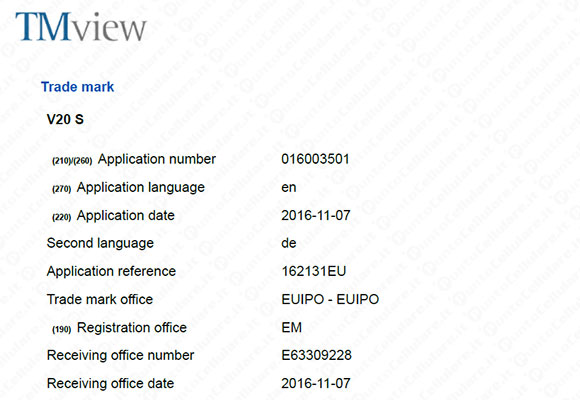Click the (220) INID code
This screenshot has width=580, height=400.
(x=61, y=217)
